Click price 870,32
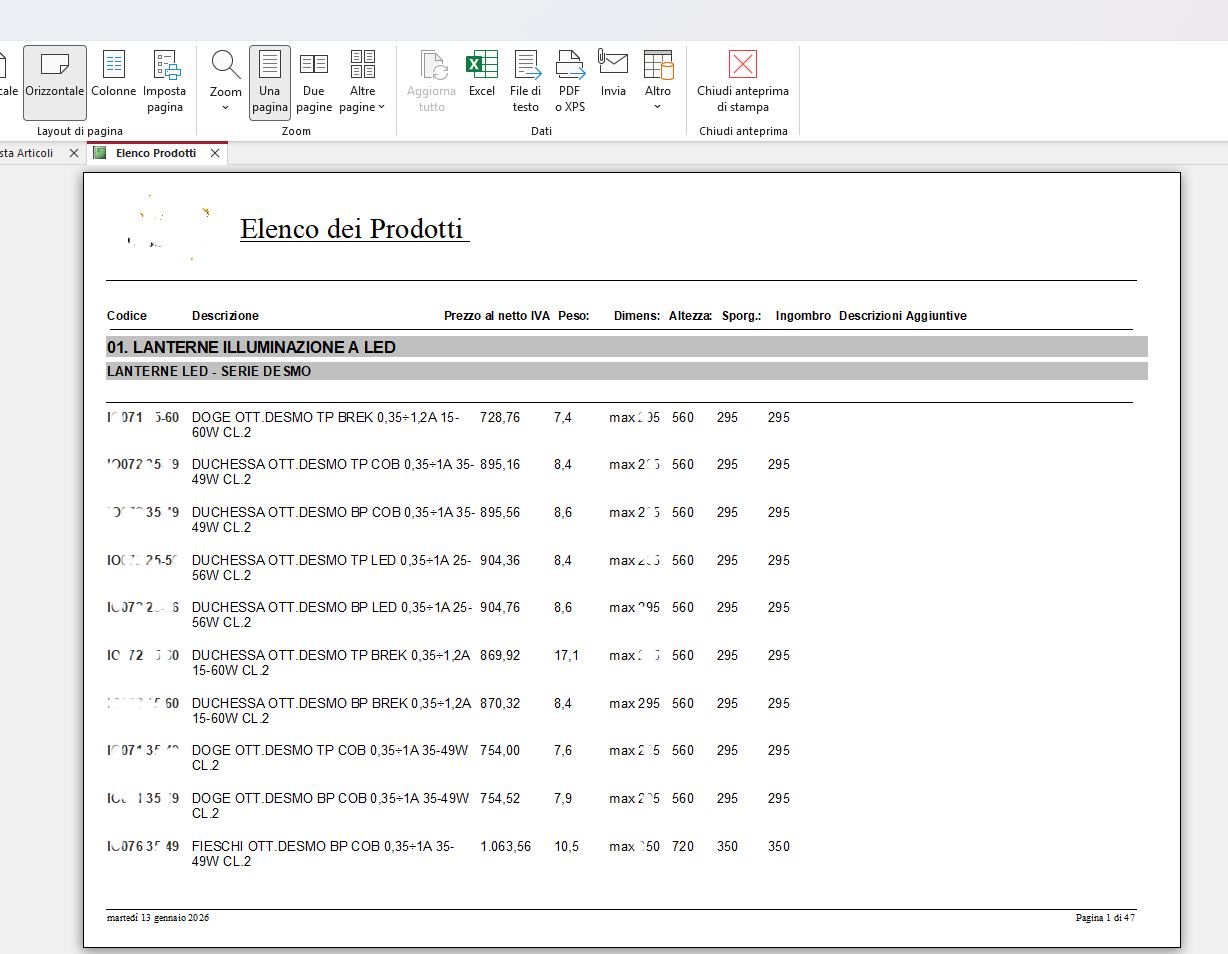 [x=500, y=703]
